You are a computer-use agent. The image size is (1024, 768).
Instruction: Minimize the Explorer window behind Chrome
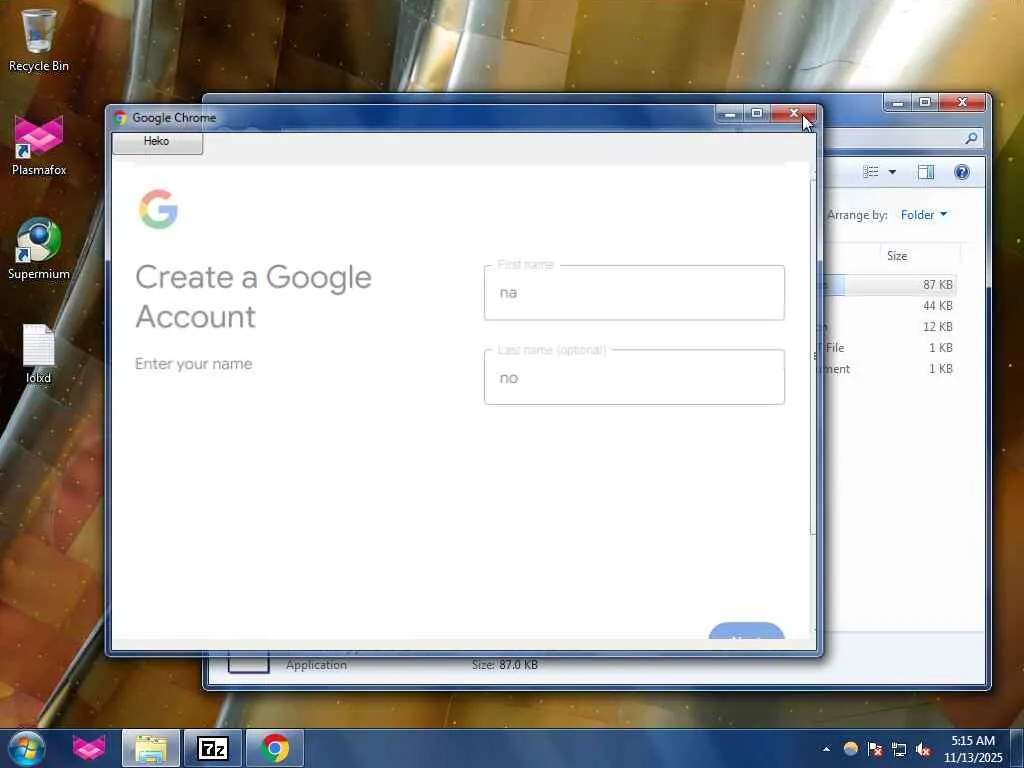(x=899, y=103)
